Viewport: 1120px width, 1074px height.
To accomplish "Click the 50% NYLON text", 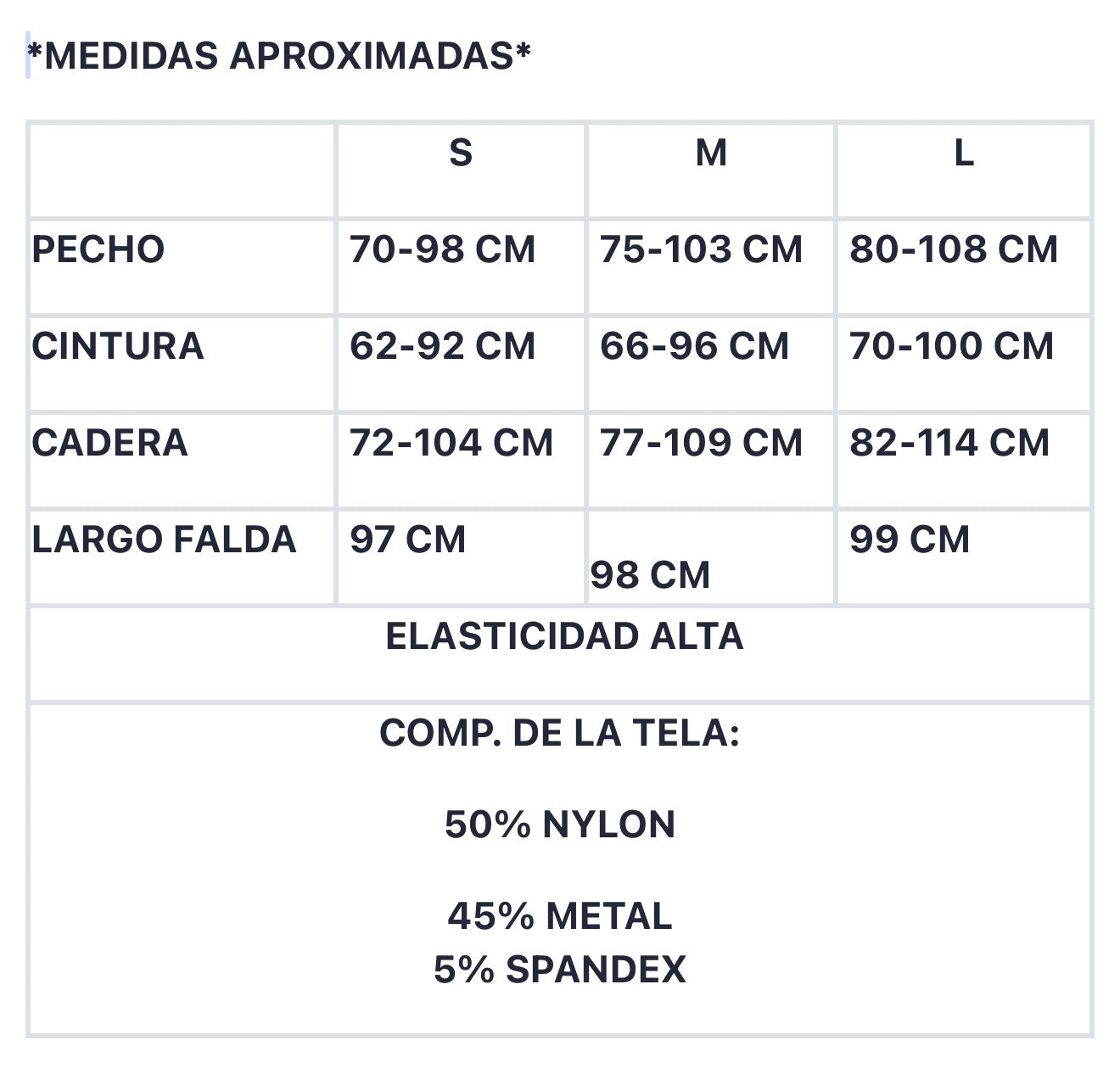I will point(560,825).
